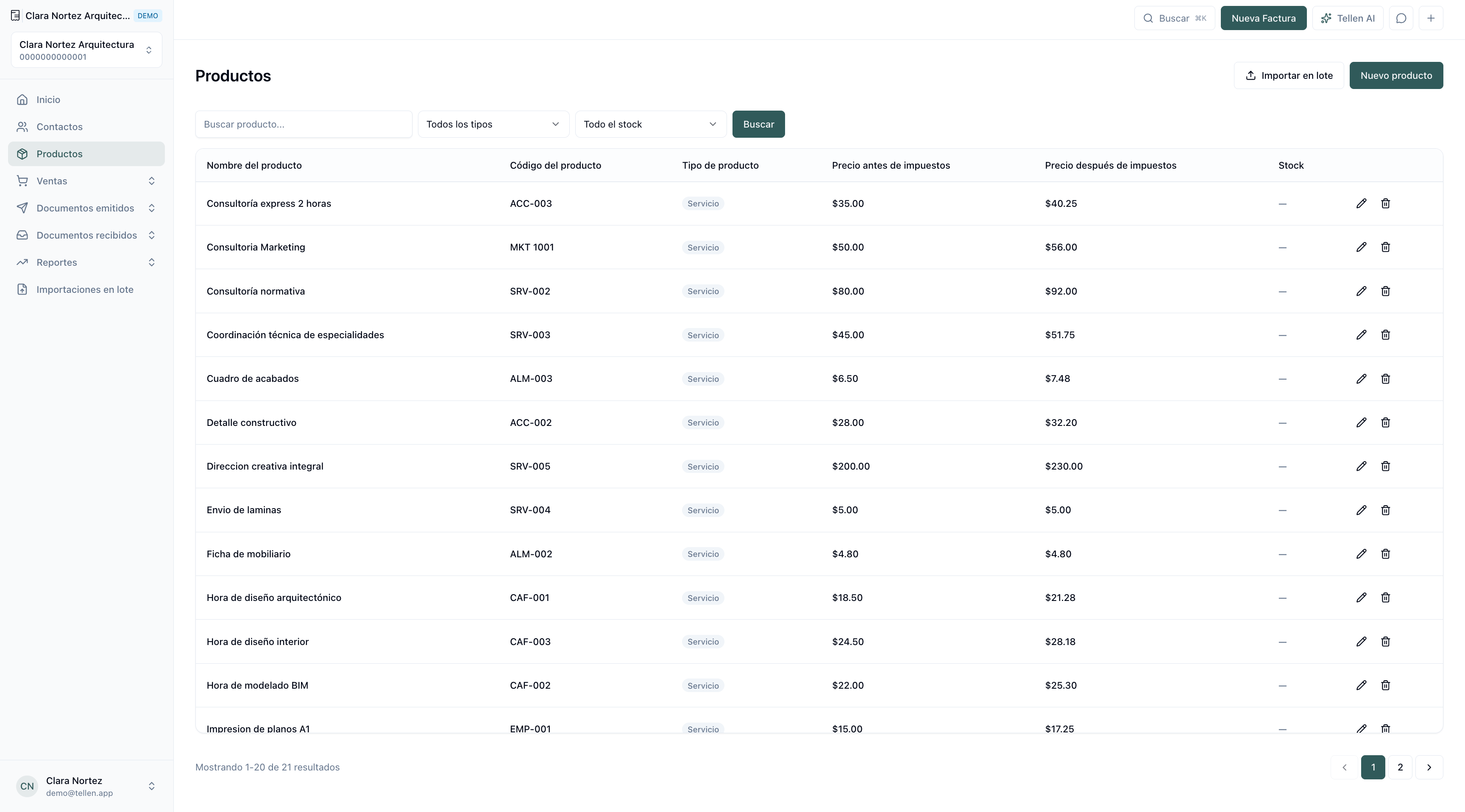The height and width of the screenshot is (812, 1465).
Task: Open the Todos los tipos dropdown
Action: 493,124
